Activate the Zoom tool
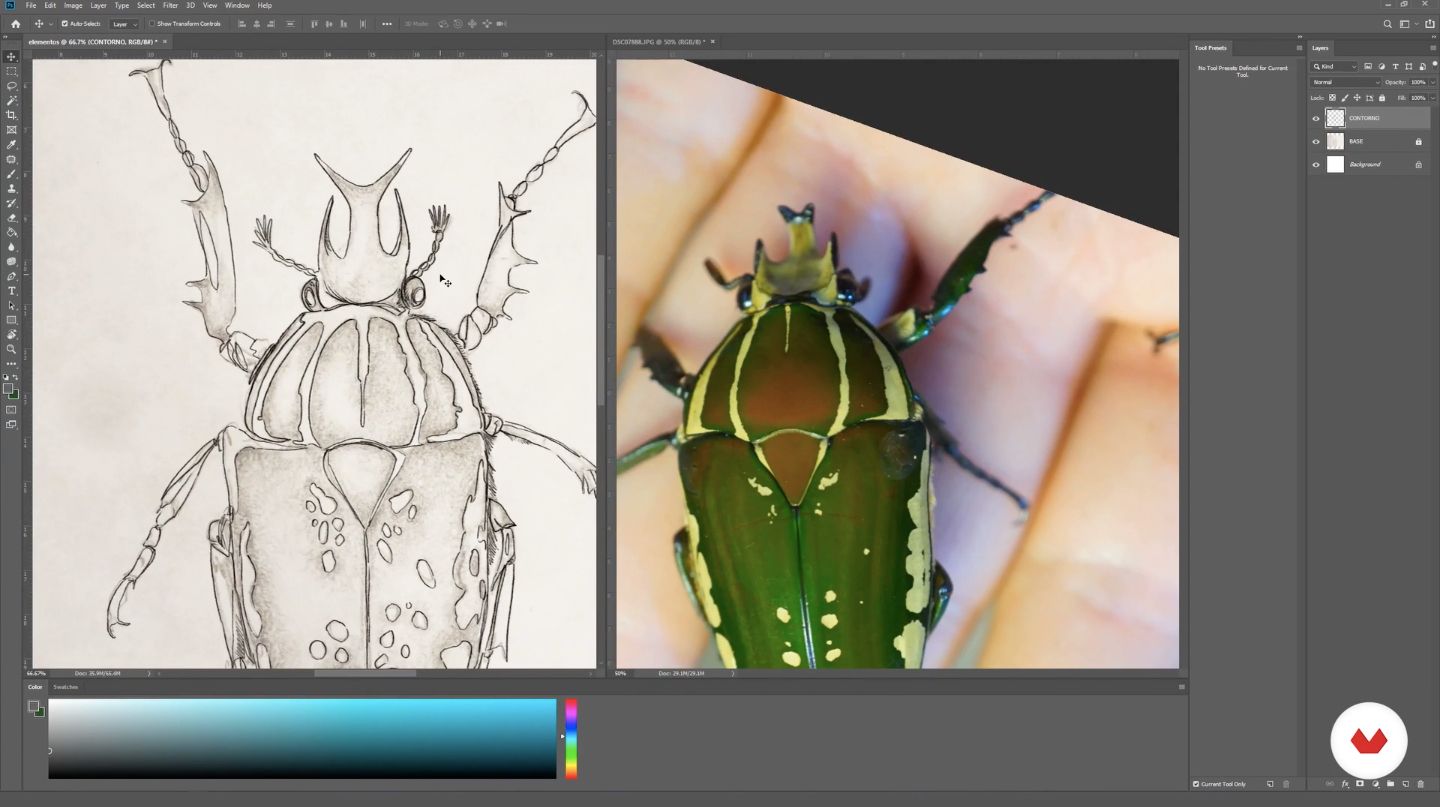 (x=12, y=349)
